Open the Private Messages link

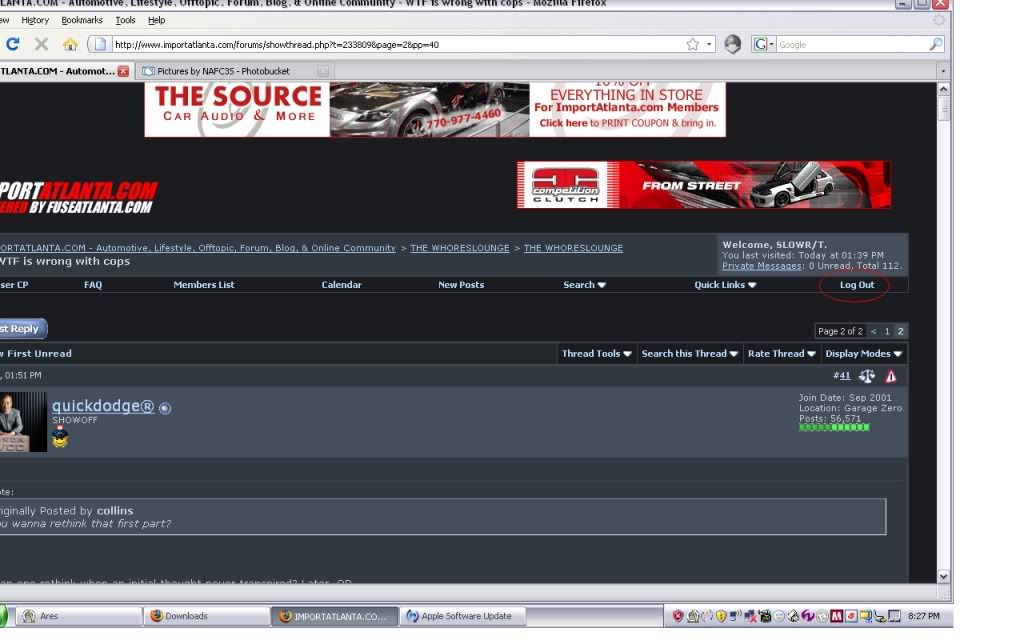761,266
